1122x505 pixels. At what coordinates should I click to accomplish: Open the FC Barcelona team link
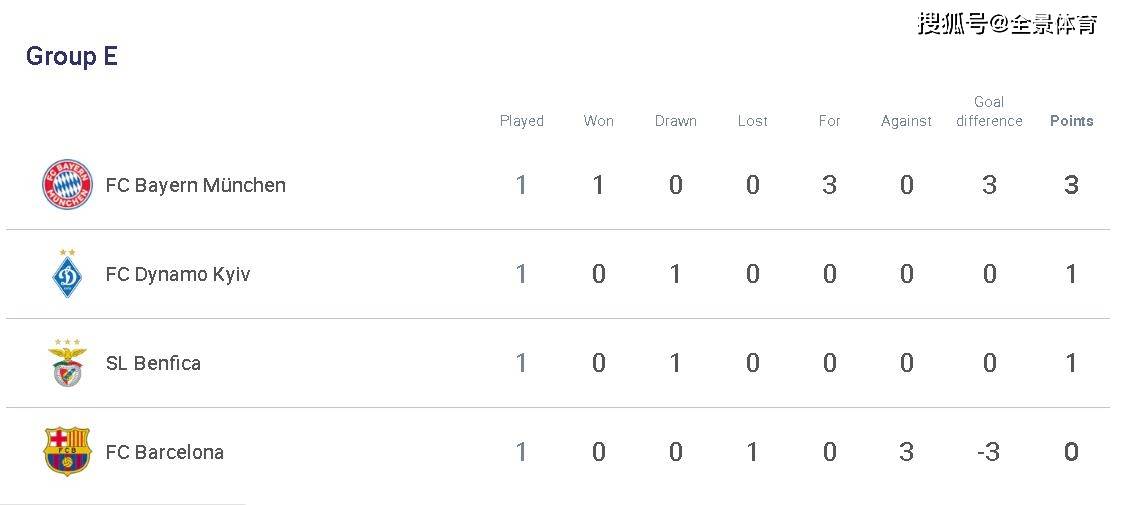point(165,452)
